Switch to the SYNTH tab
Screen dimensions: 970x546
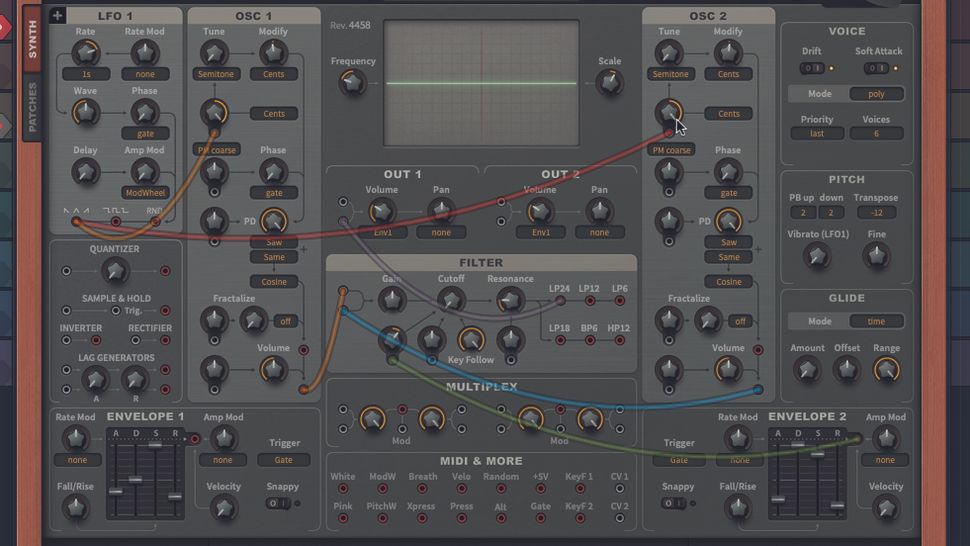coord(32,38)
